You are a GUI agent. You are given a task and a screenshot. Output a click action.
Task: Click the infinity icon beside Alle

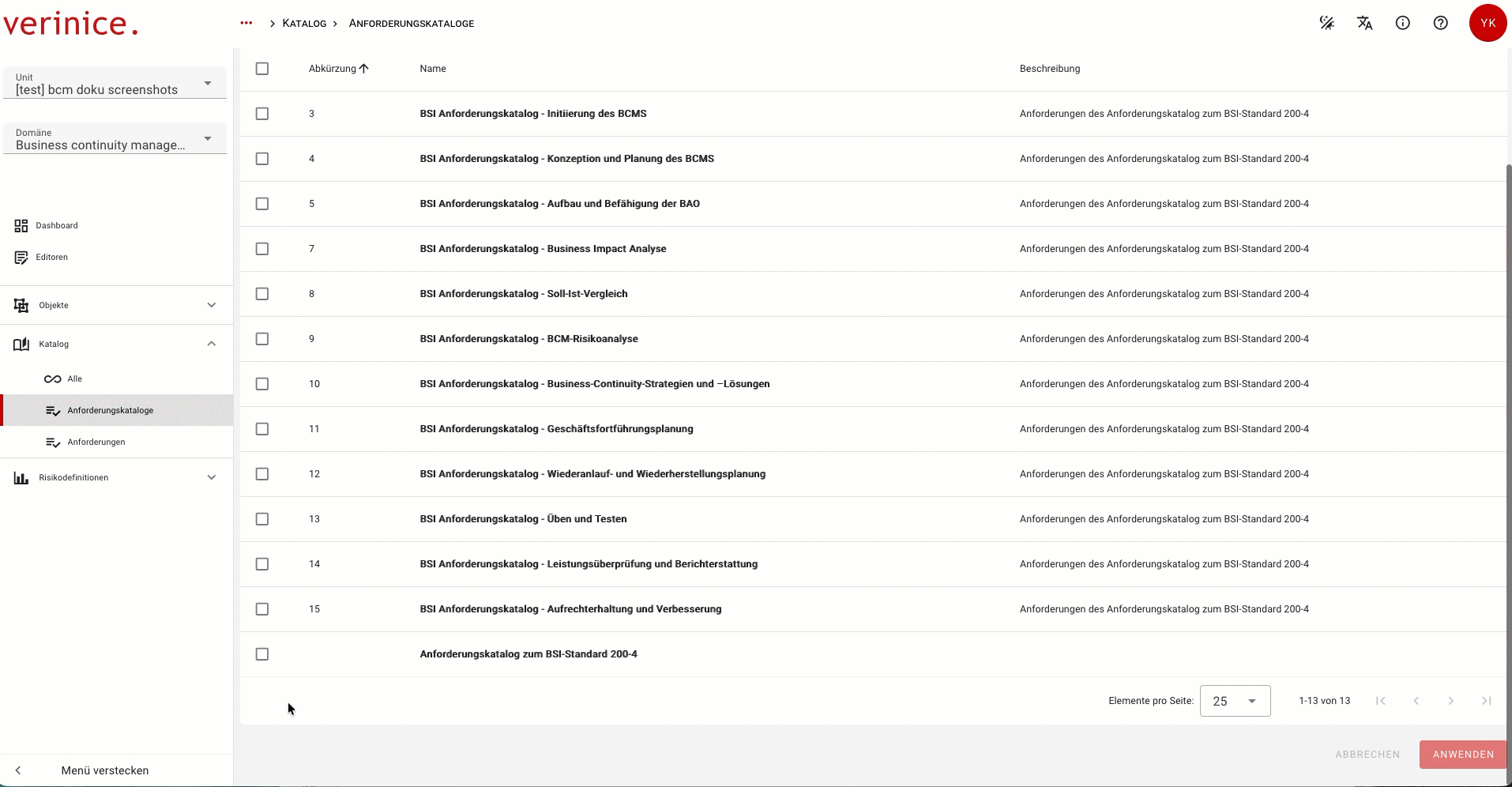53,379
